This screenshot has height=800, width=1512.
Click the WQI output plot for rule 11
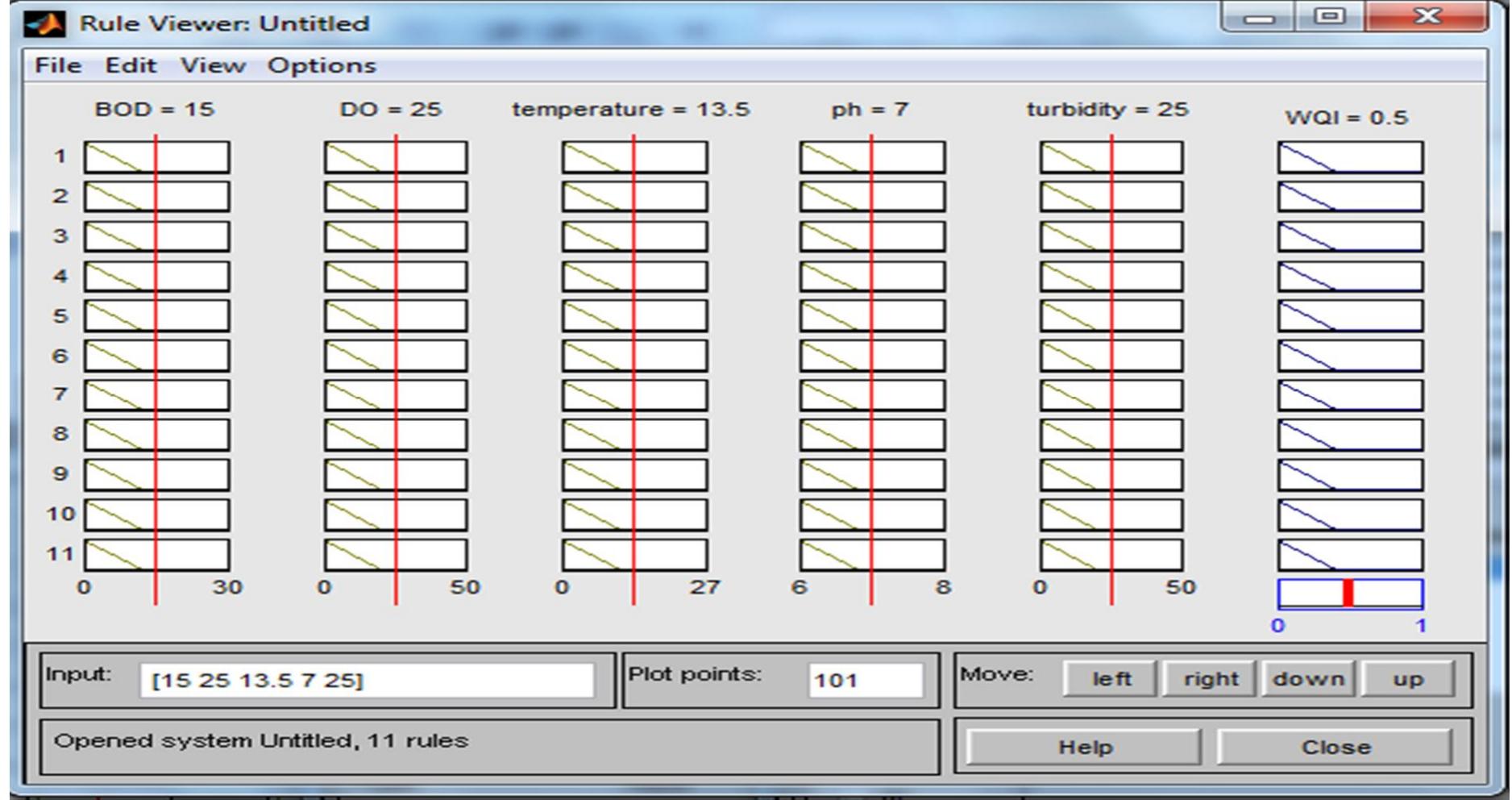(1350, 555)
